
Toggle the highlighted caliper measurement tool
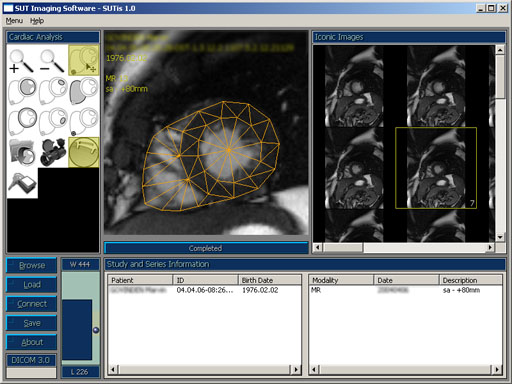84,152
